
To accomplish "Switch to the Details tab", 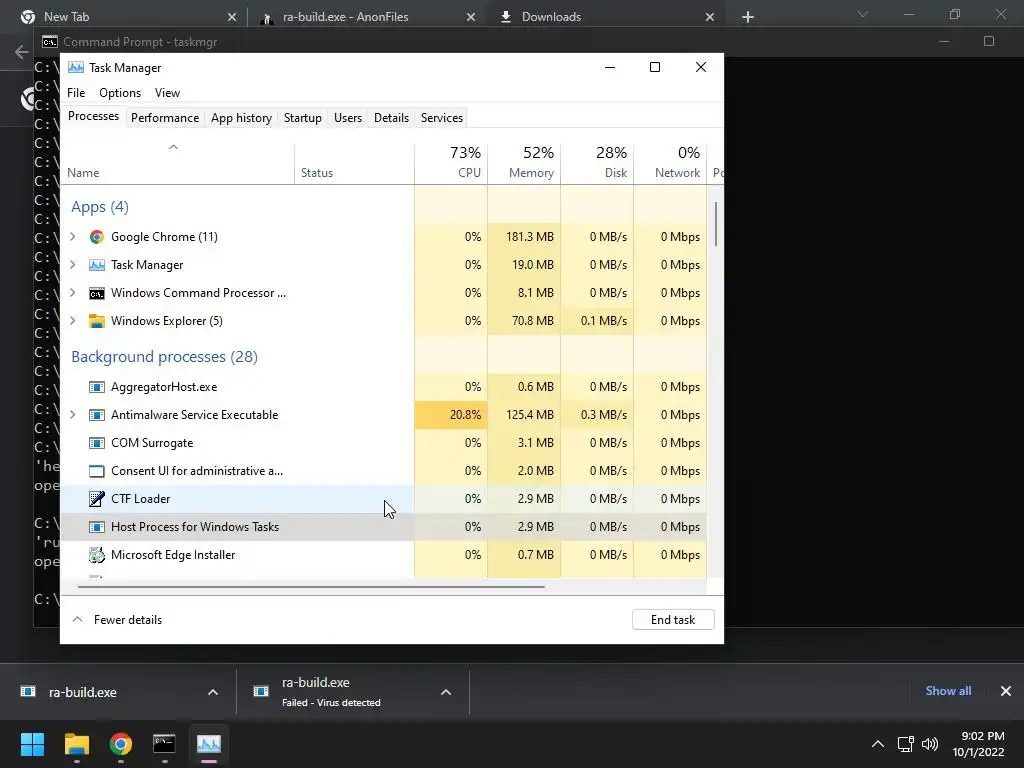I will coord(391,118).
